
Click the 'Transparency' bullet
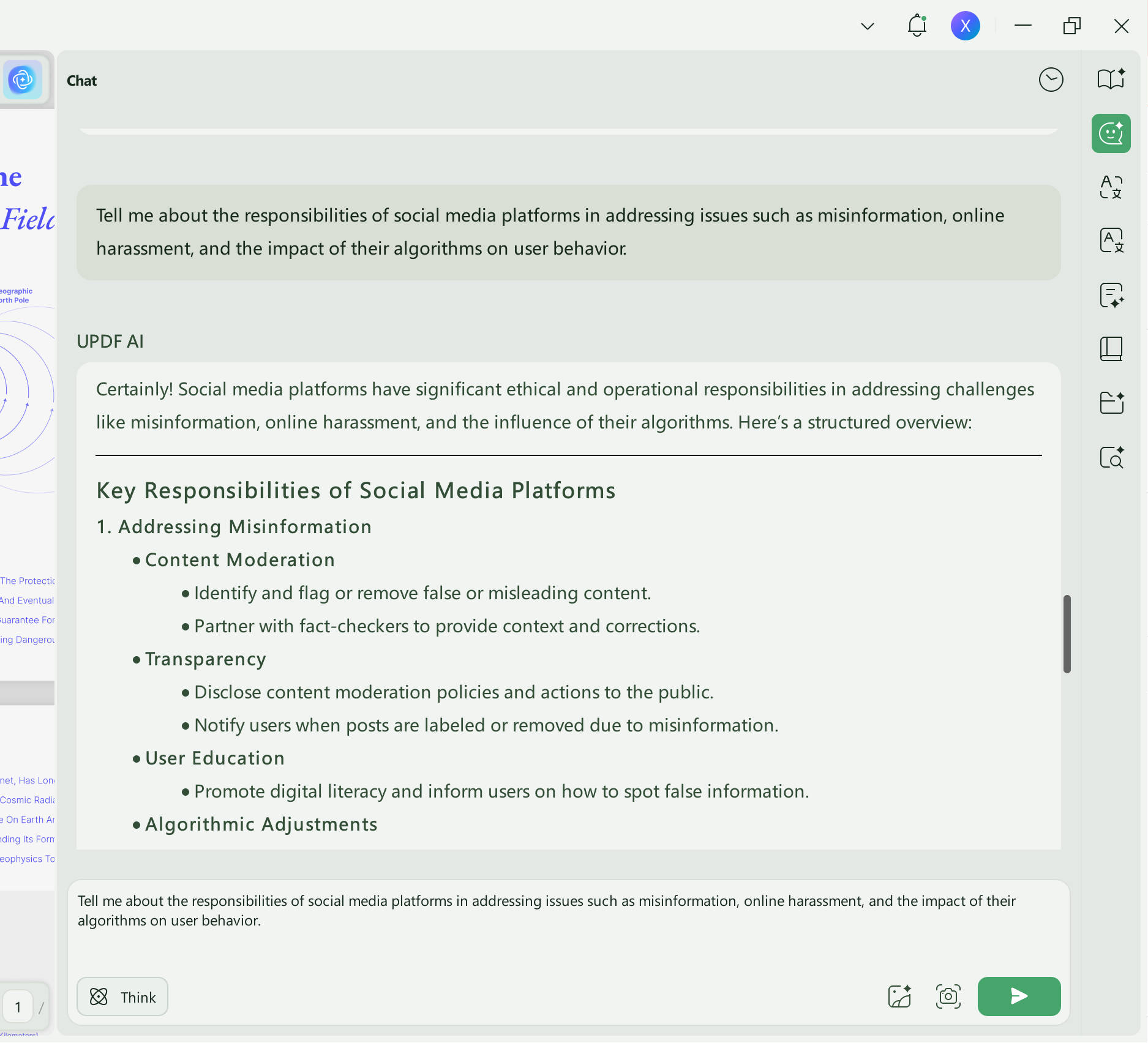click(205, 659)
